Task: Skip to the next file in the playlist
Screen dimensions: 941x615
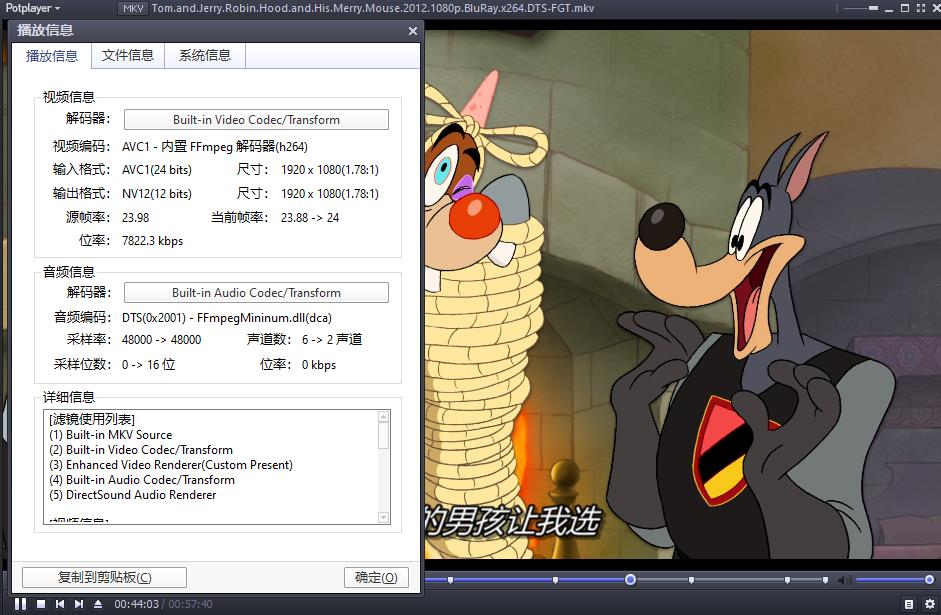Action: tap(79, 604)
